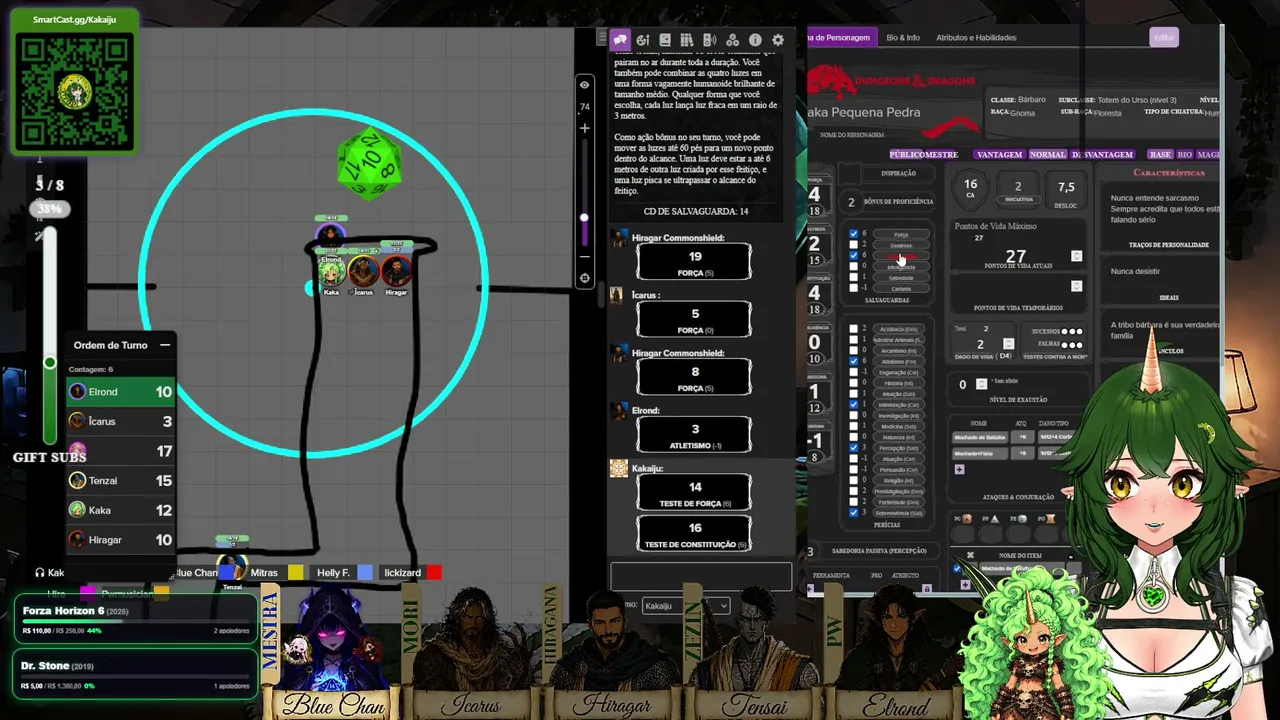Screen dimensions: 1280x720
Task: Switch to the Ficha de Personagem tab
Action: (843, 38)
